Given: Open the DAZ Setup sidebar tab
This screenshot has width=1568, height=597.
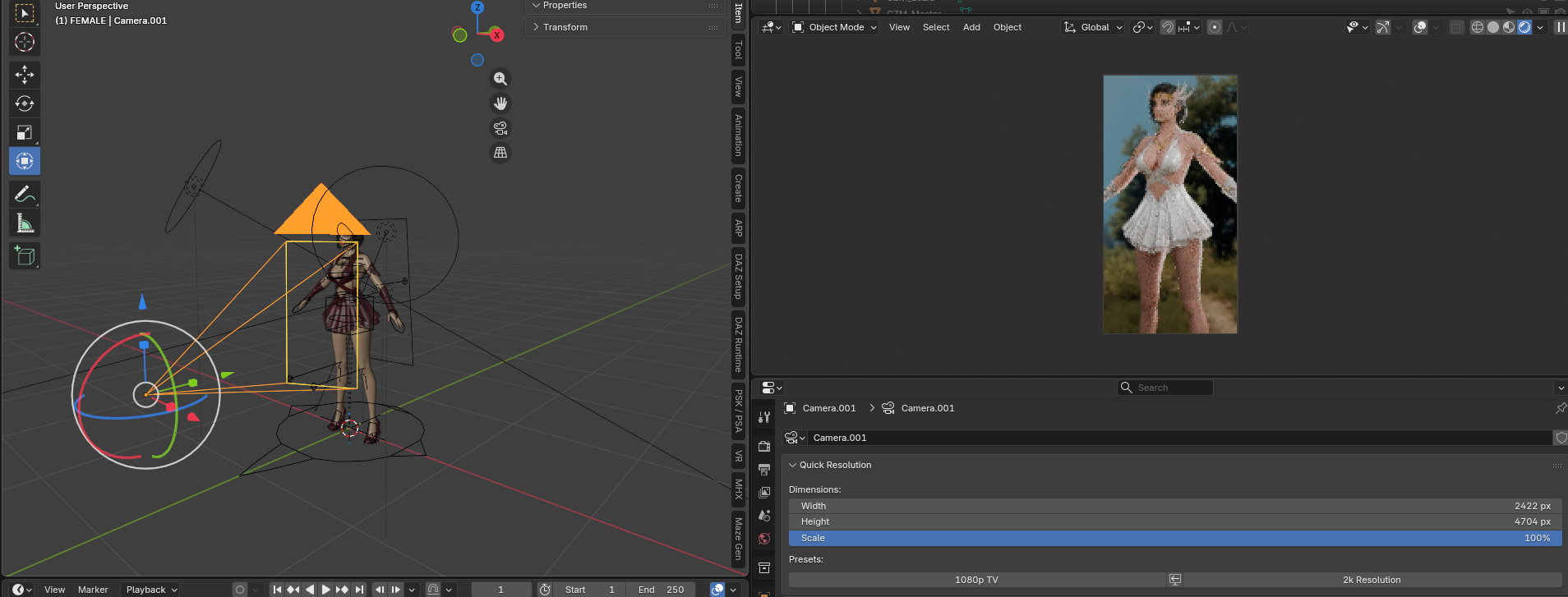Looking at the screenshot, I should [738, 277].
